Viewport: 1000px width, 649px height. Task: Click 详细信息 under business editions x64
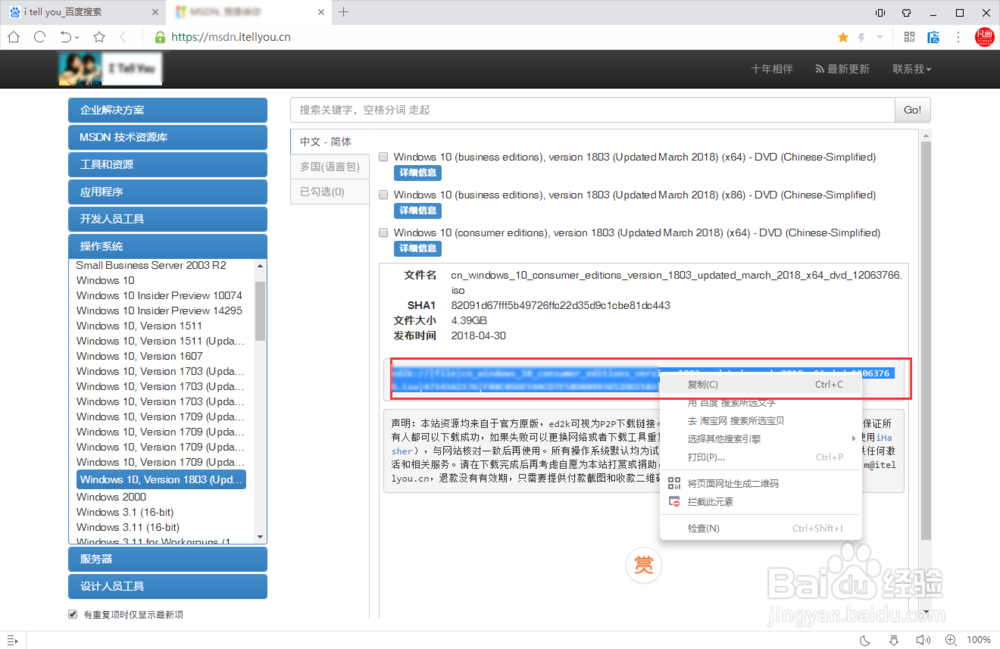click(418, 173)
